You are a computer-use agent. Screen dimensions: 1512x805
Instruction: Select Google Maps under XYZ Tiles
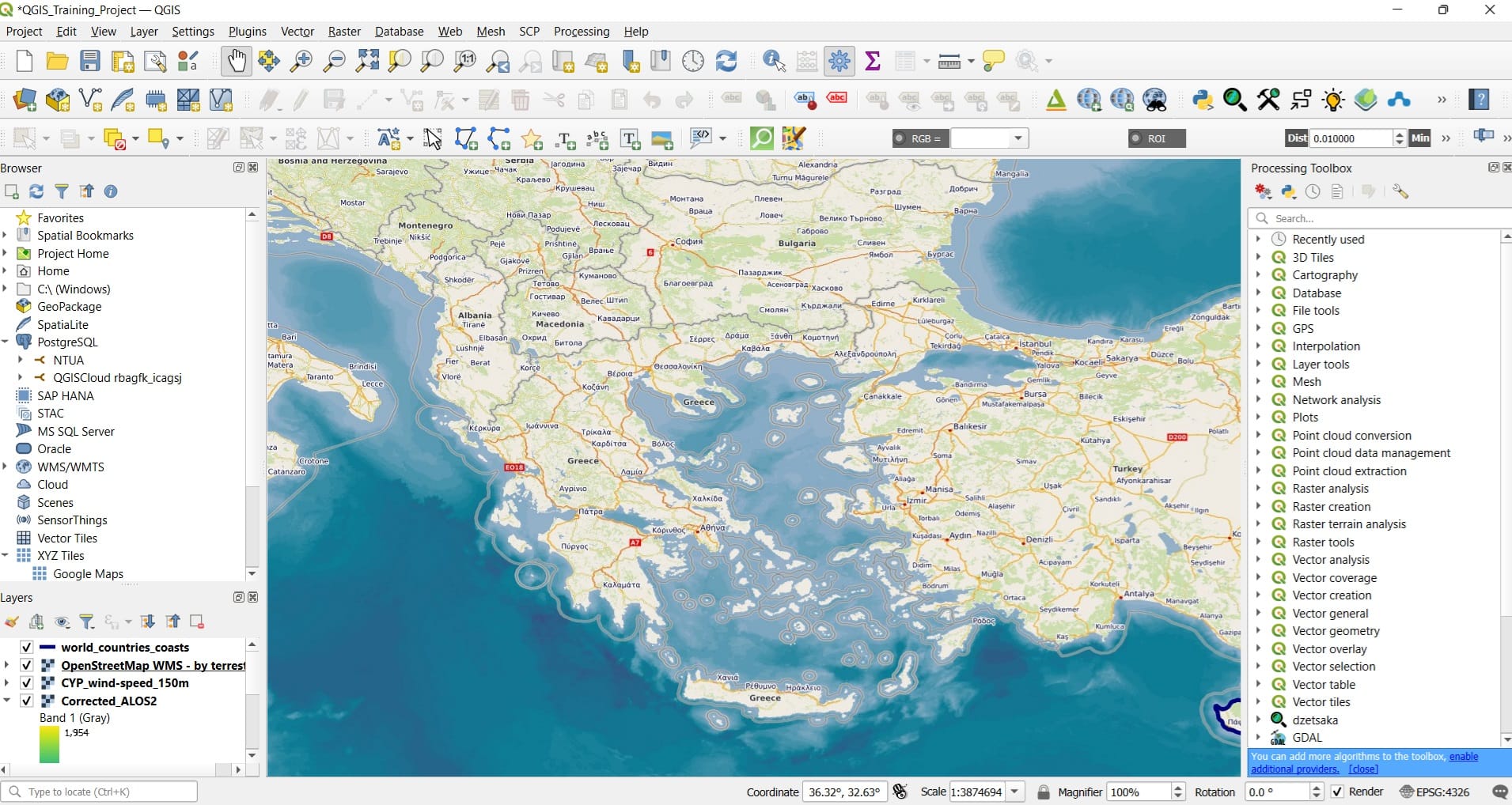click(x=88, y=574)
